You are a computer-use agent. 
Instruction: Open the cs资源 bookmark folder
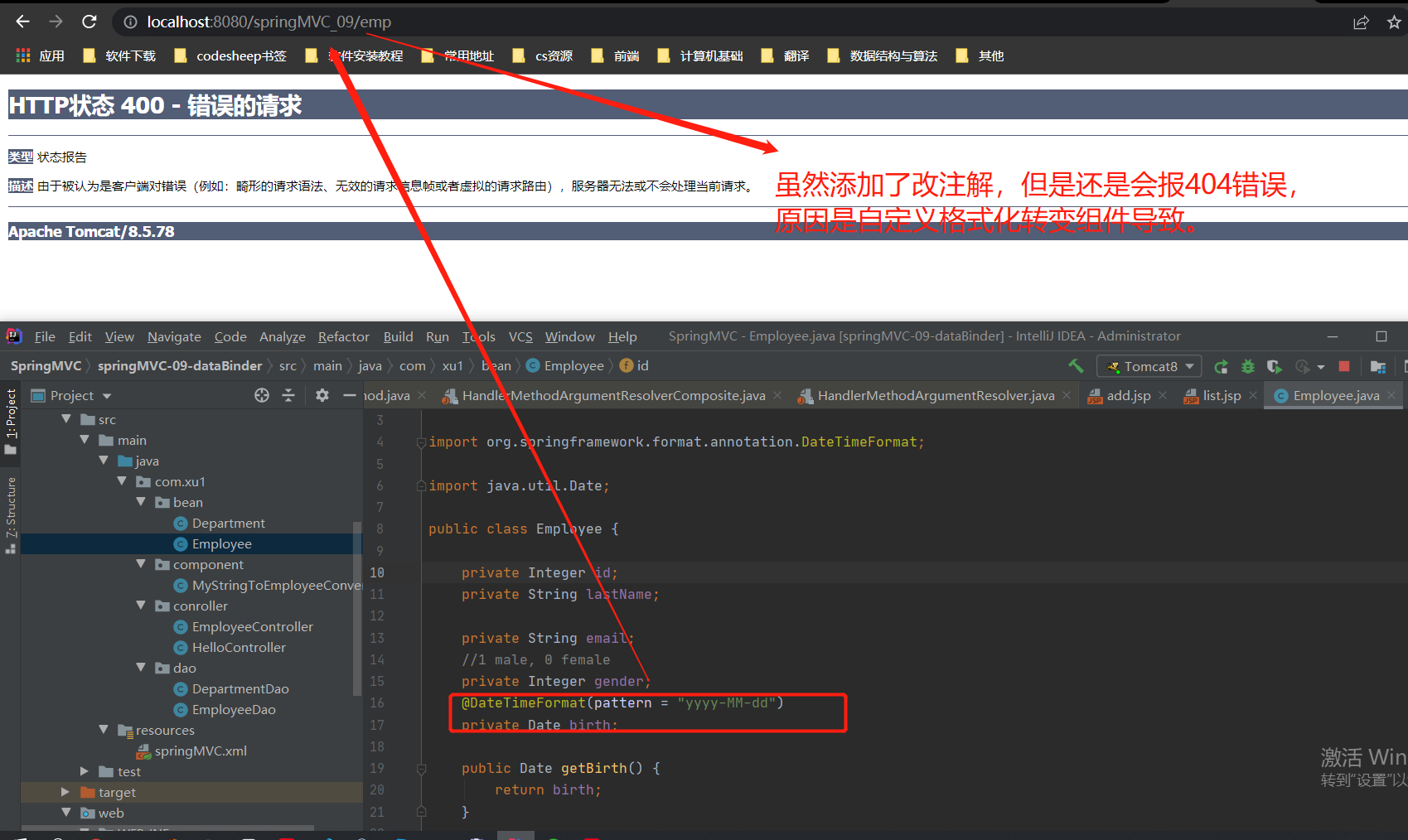[x=542, y=56]
